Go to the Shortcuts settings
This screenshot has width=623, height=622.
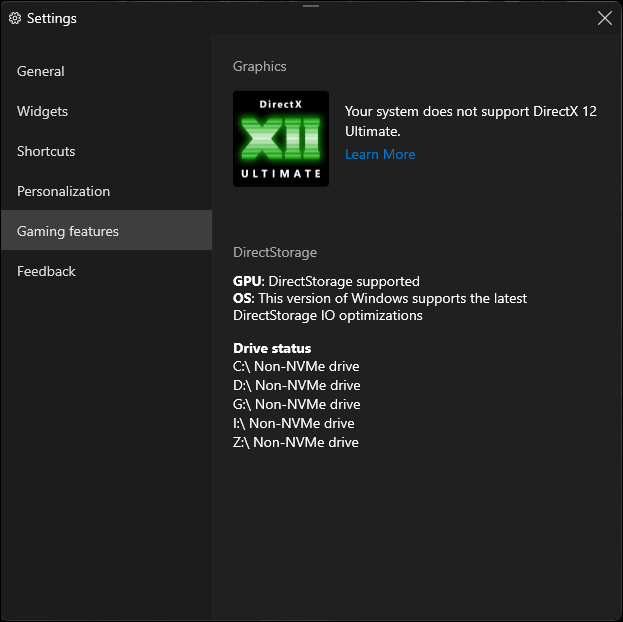point(46,151)
